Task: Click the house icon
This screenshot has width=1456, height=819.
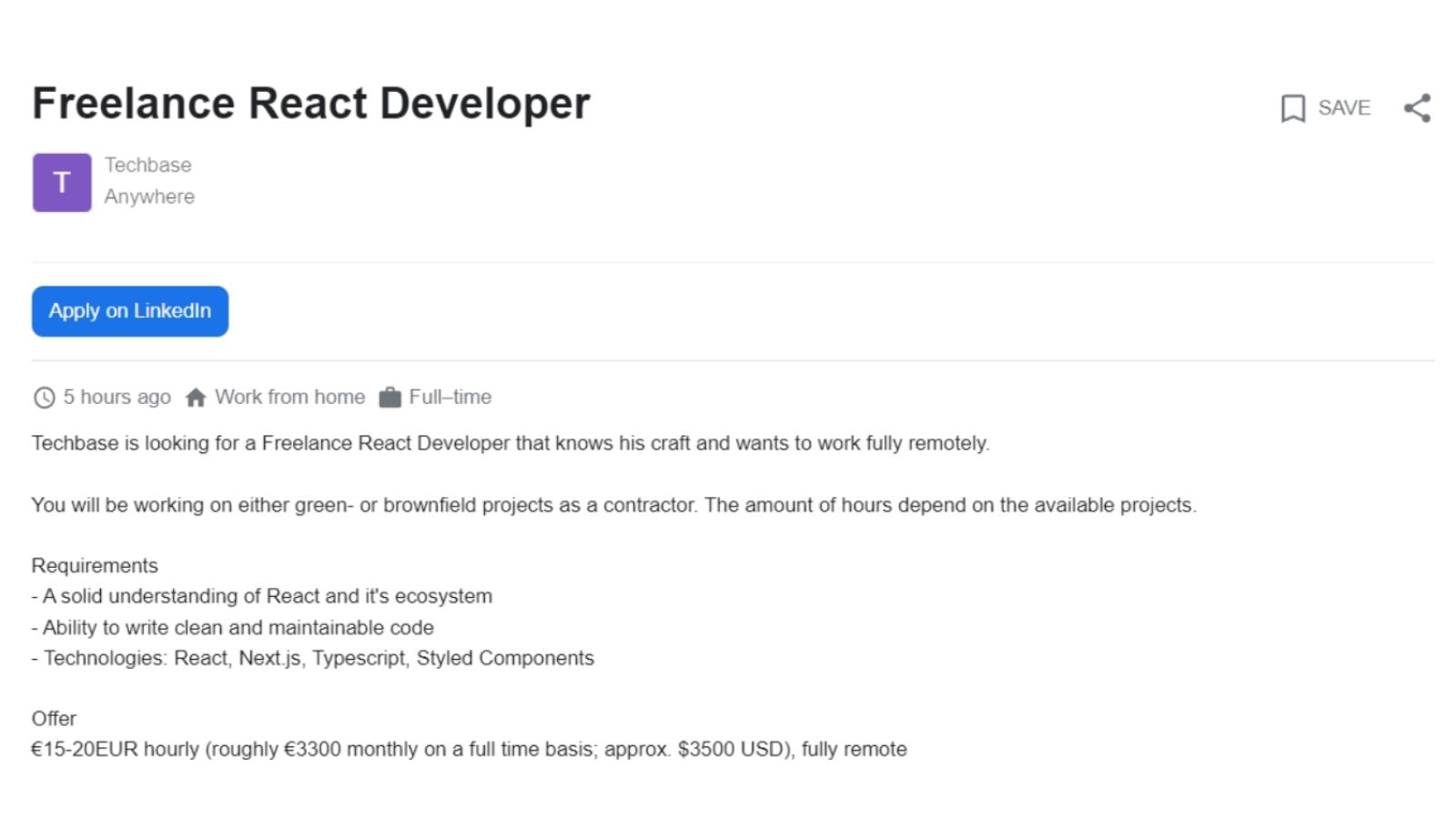Action: [196, 398]
